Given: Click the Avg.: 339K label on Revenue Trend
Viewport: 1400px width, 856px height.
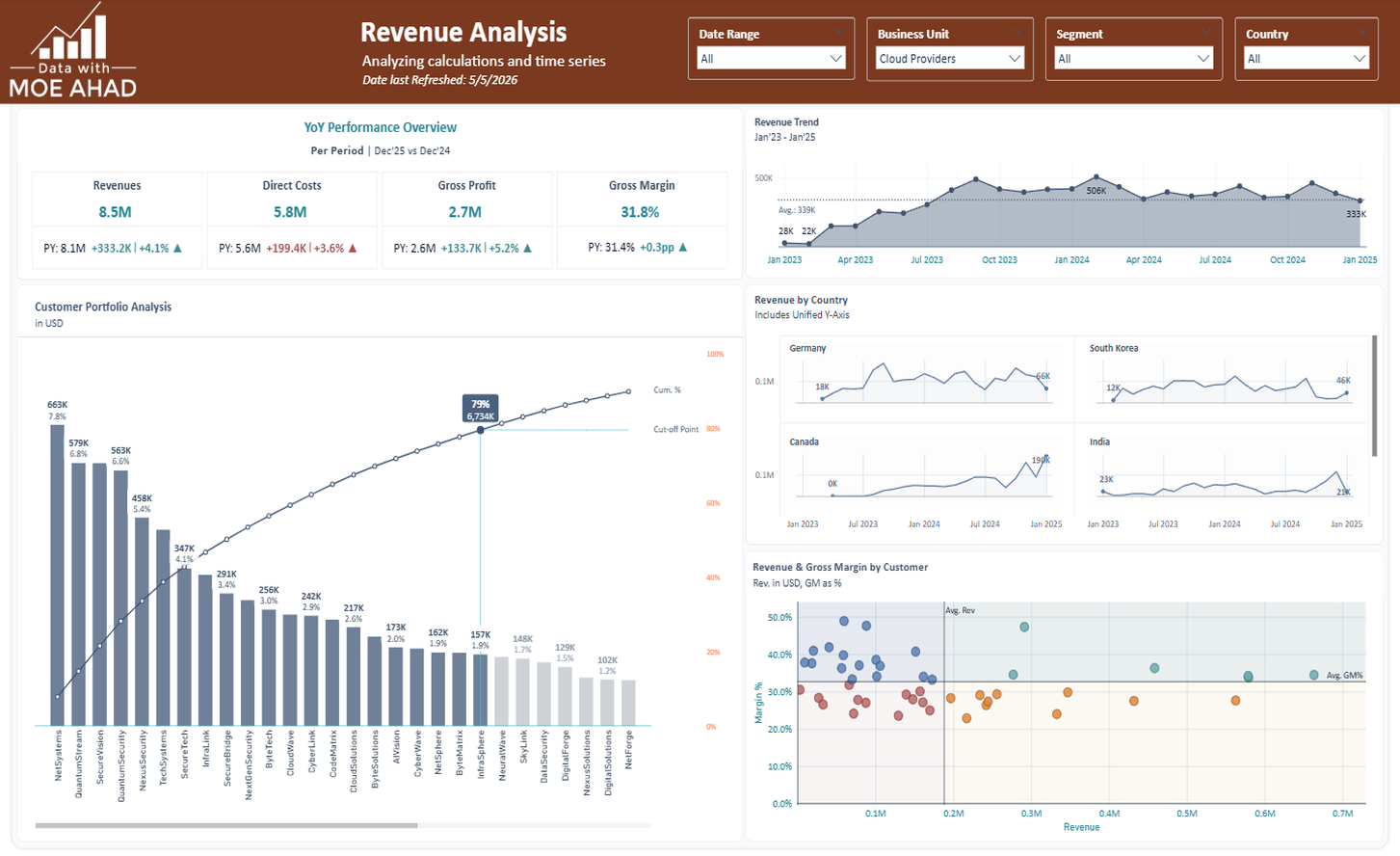Looking at the screenshot, I should (797, 210).
